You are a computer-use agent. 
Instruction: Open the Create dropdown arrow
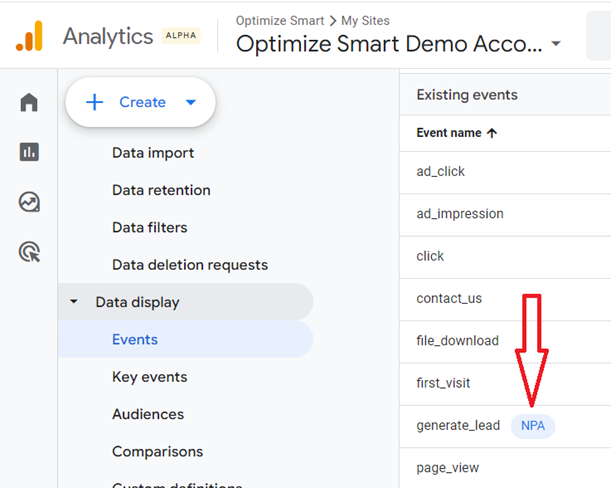click(x=191, y=103)
